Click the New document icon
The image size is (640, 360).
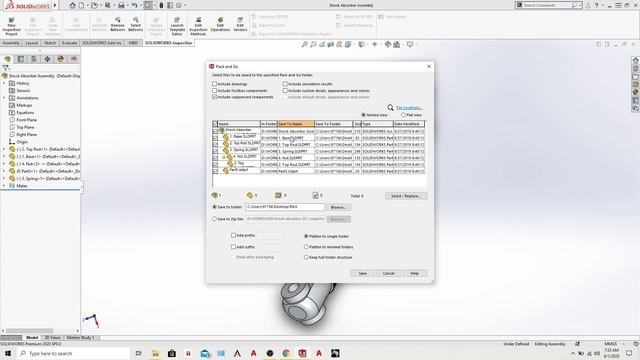pos(82,5)
